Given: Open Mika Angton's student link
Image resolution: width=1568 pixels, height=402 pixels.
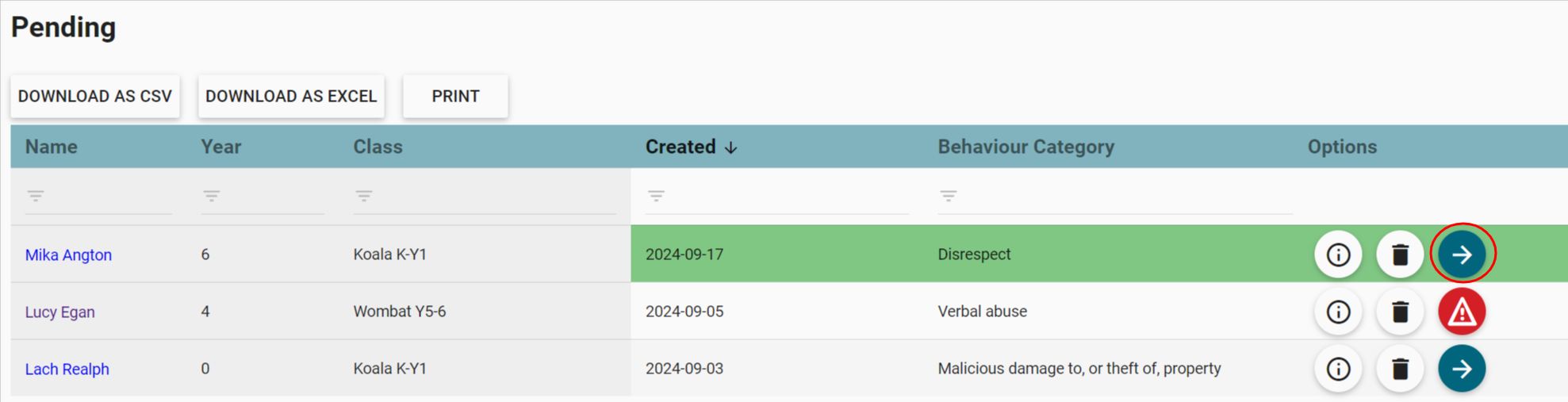Looking at the screenshot, I should (68, 255).
